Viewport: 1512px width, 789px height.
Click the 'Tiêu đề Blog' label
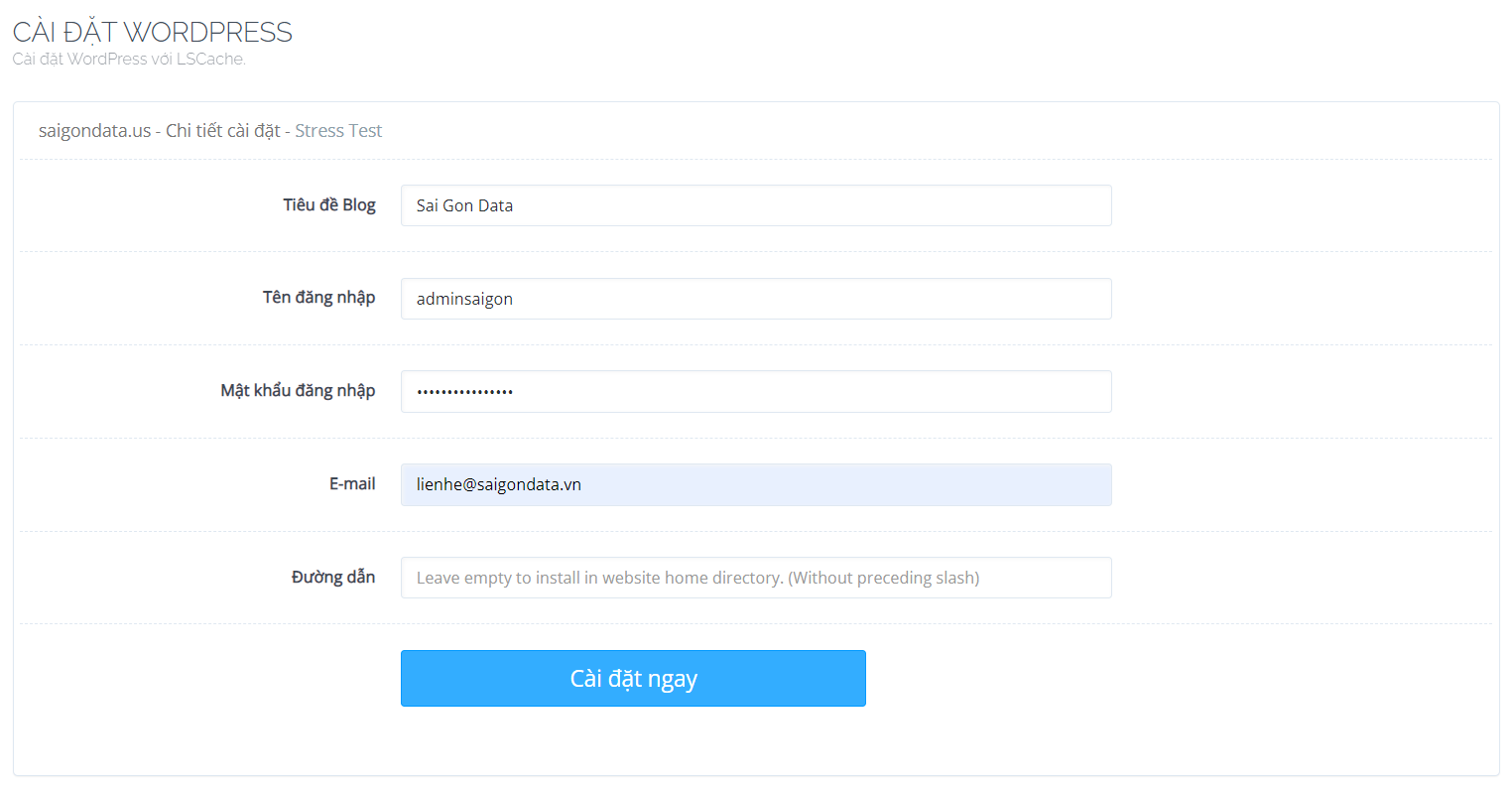click(329, 204)
